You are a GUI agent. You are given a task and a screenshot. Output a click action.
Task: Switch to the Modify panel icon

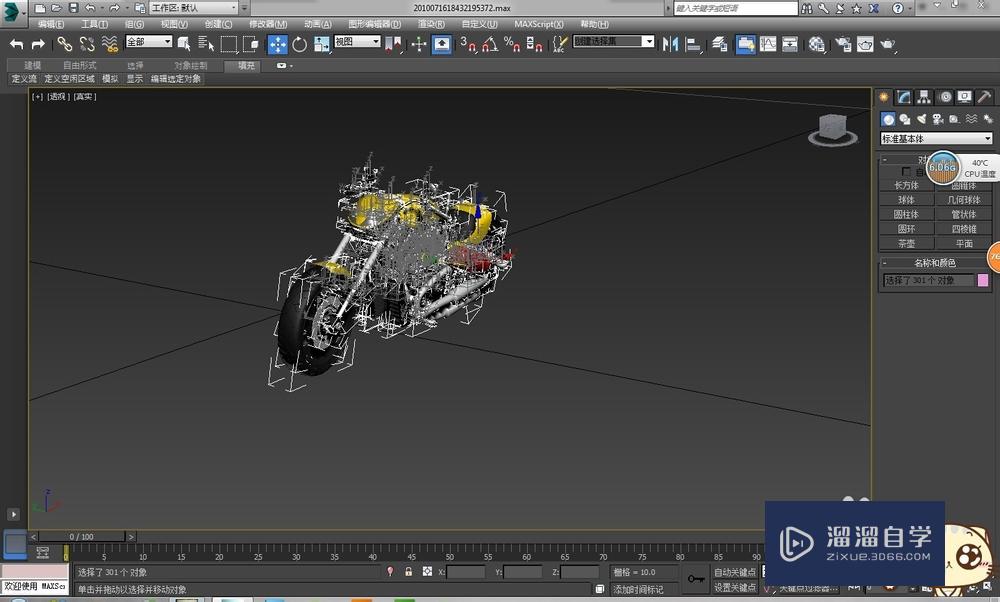(x=903, y=97)
